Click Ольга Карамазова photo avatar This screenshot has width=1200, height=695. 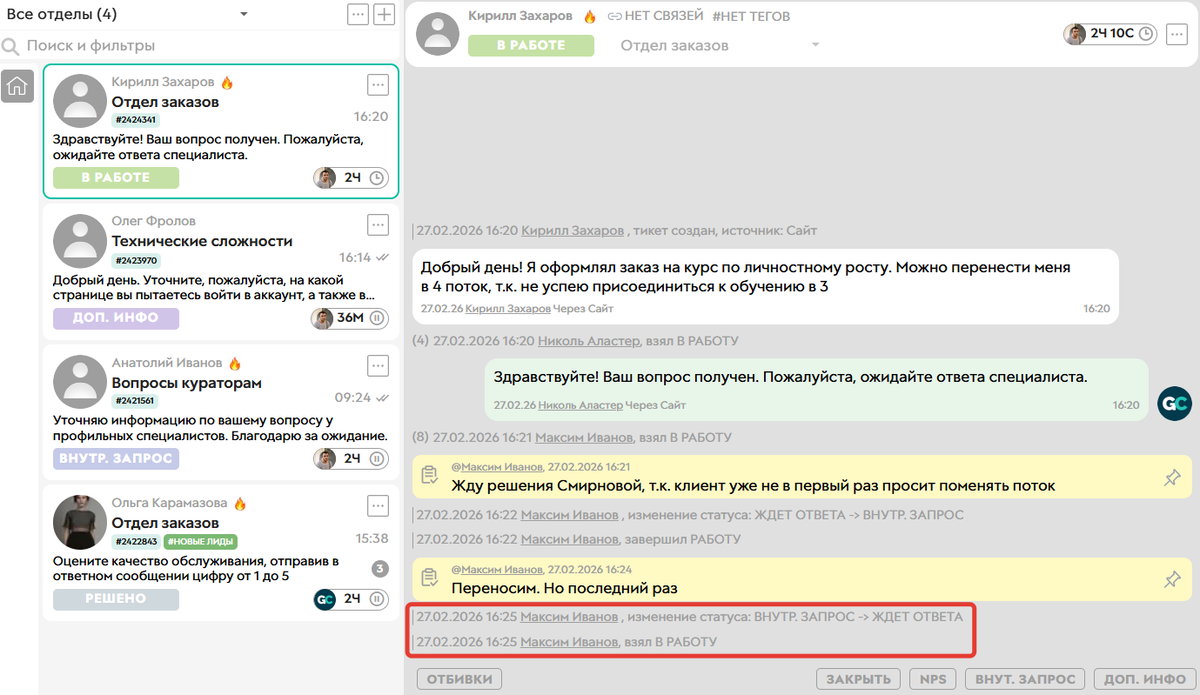coord(79,522)
